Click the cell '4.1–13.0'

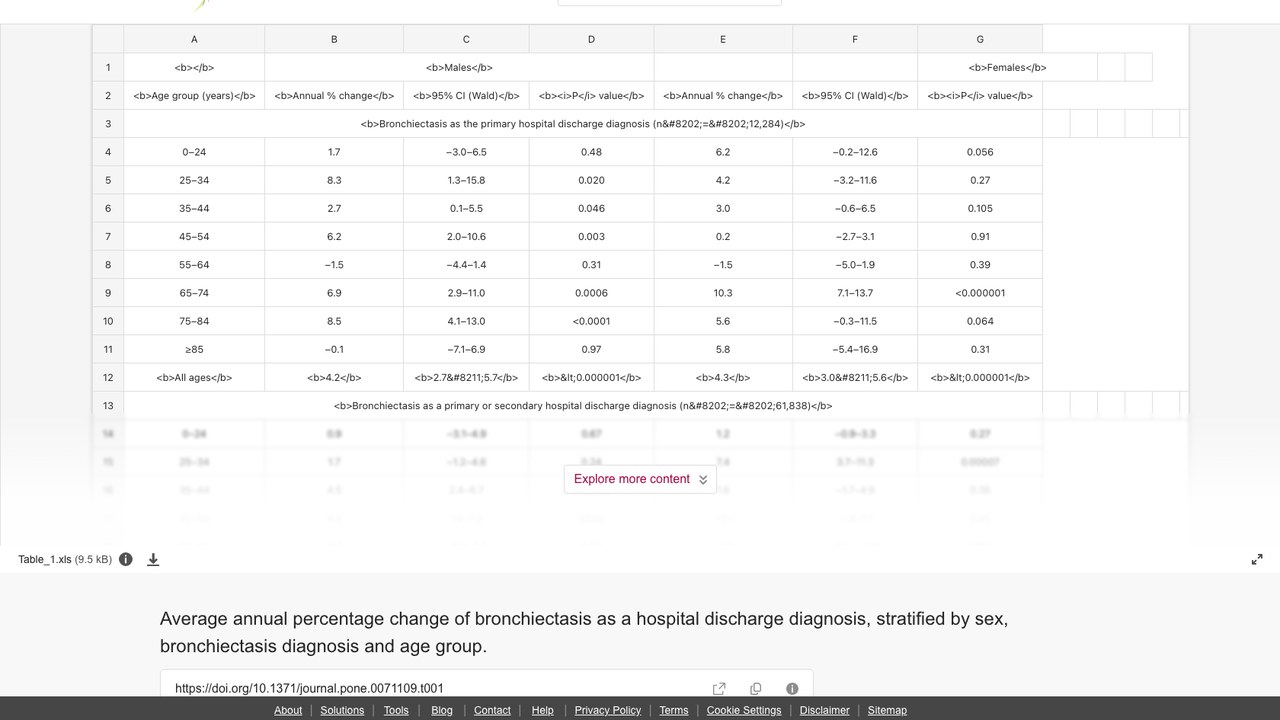466,321
